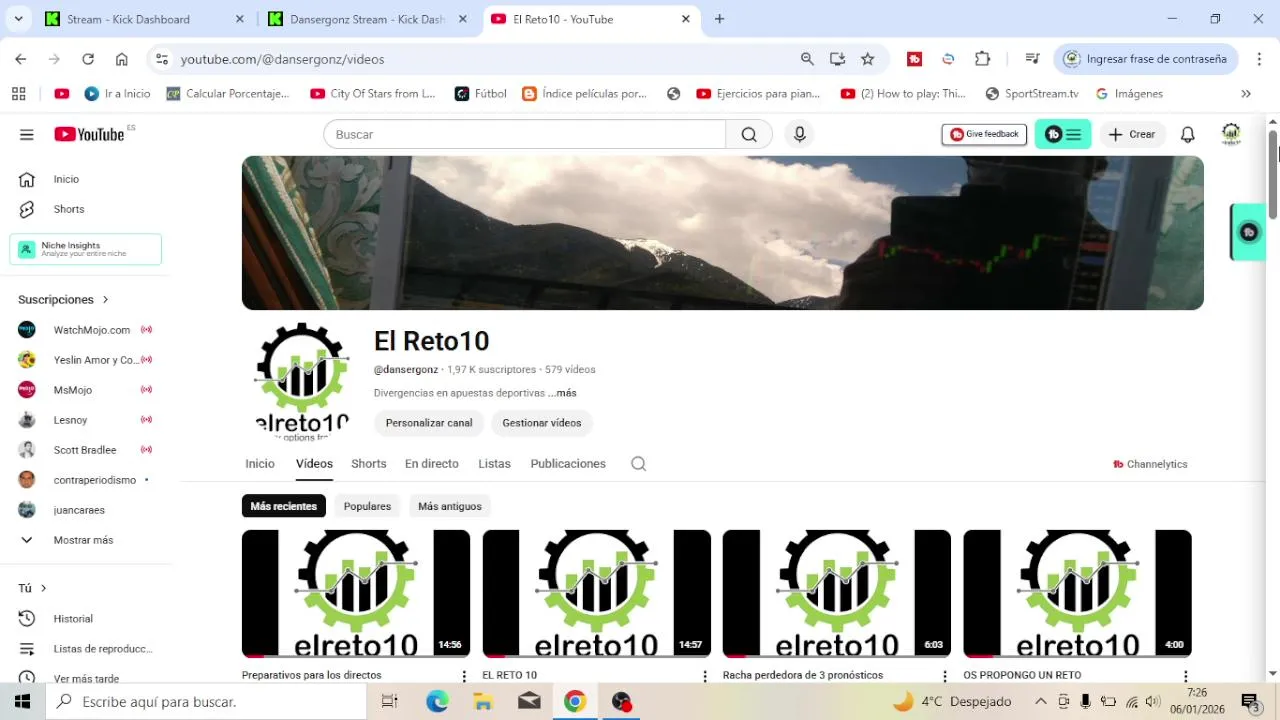Open the media controls toolbar icon

1033,59
